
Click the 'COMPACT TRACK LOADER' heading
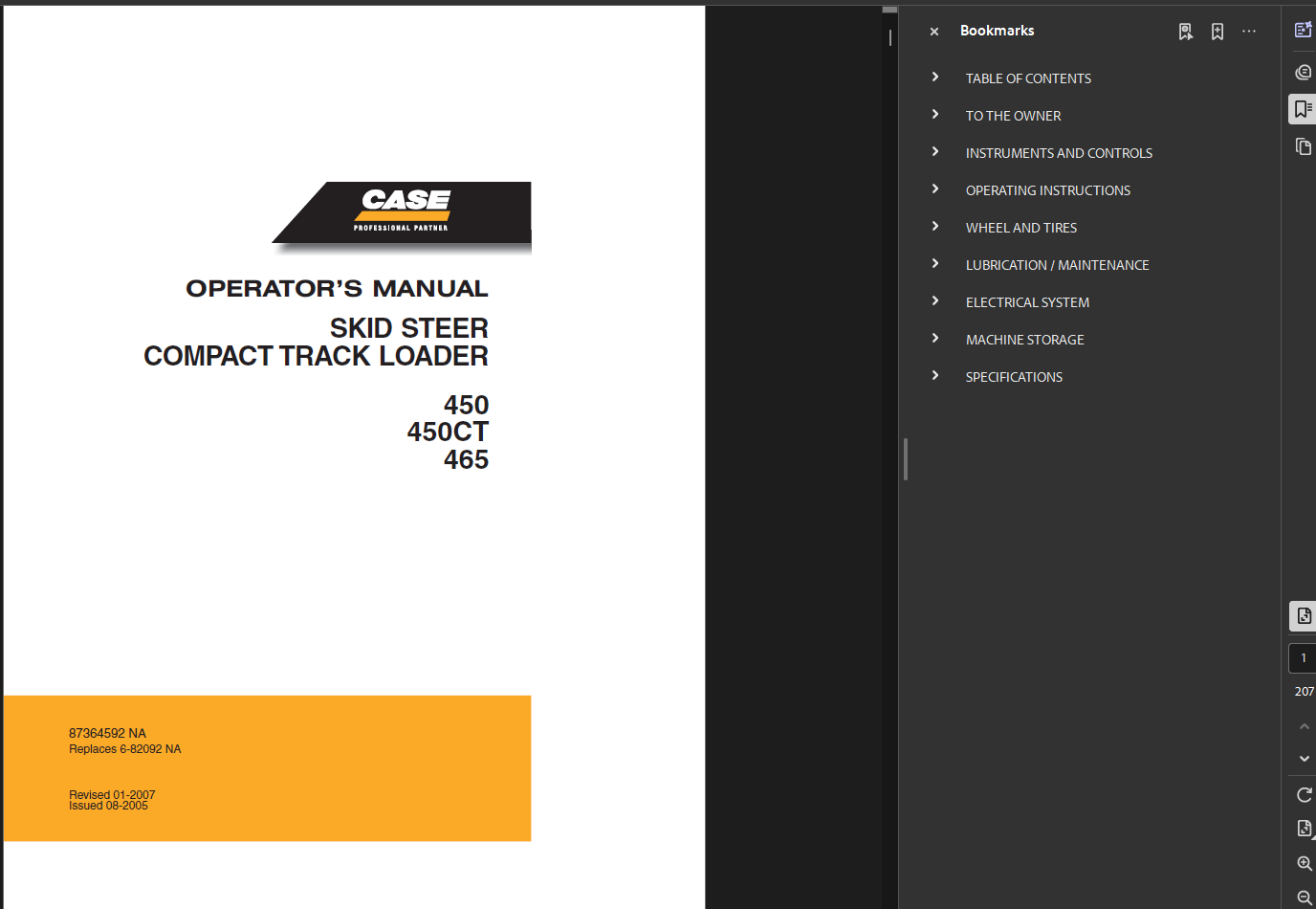coord(316,356)
